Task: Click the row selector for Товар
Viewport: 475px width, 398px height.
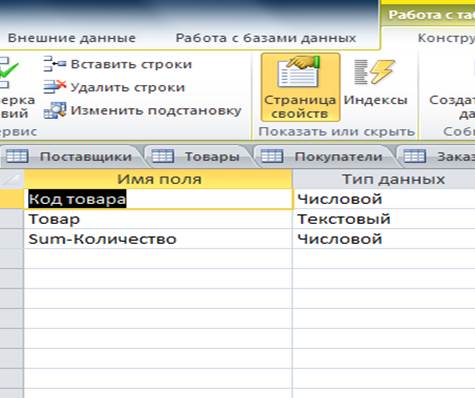Action: point(12,219)
